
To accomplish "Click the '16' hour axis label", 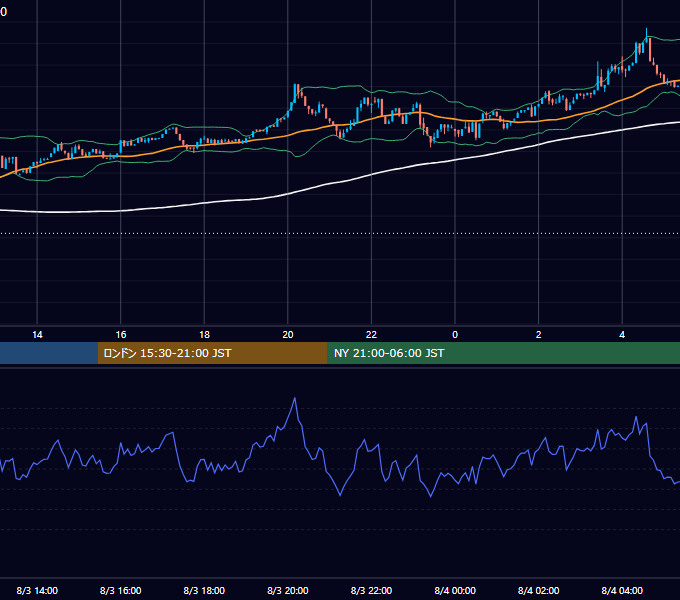I will click(121, 335).
